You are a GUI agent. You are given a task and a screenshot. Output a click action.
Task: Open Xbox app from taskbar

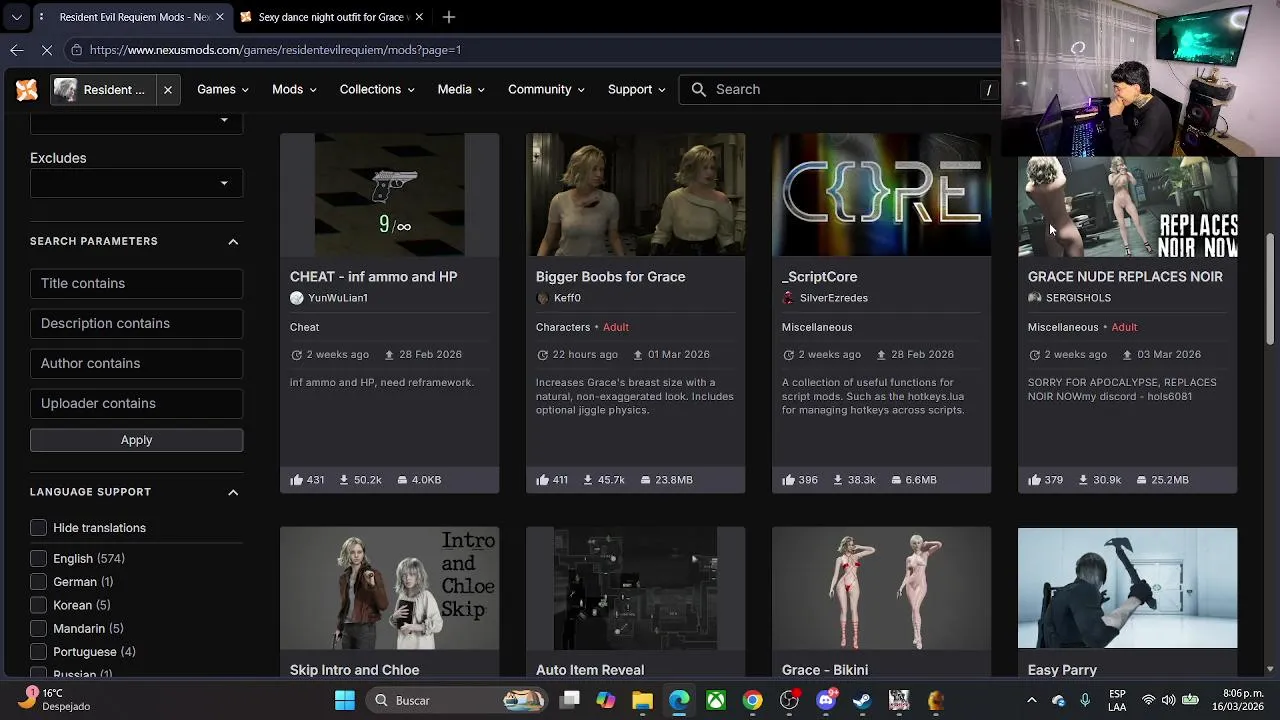tap(716, 700)
